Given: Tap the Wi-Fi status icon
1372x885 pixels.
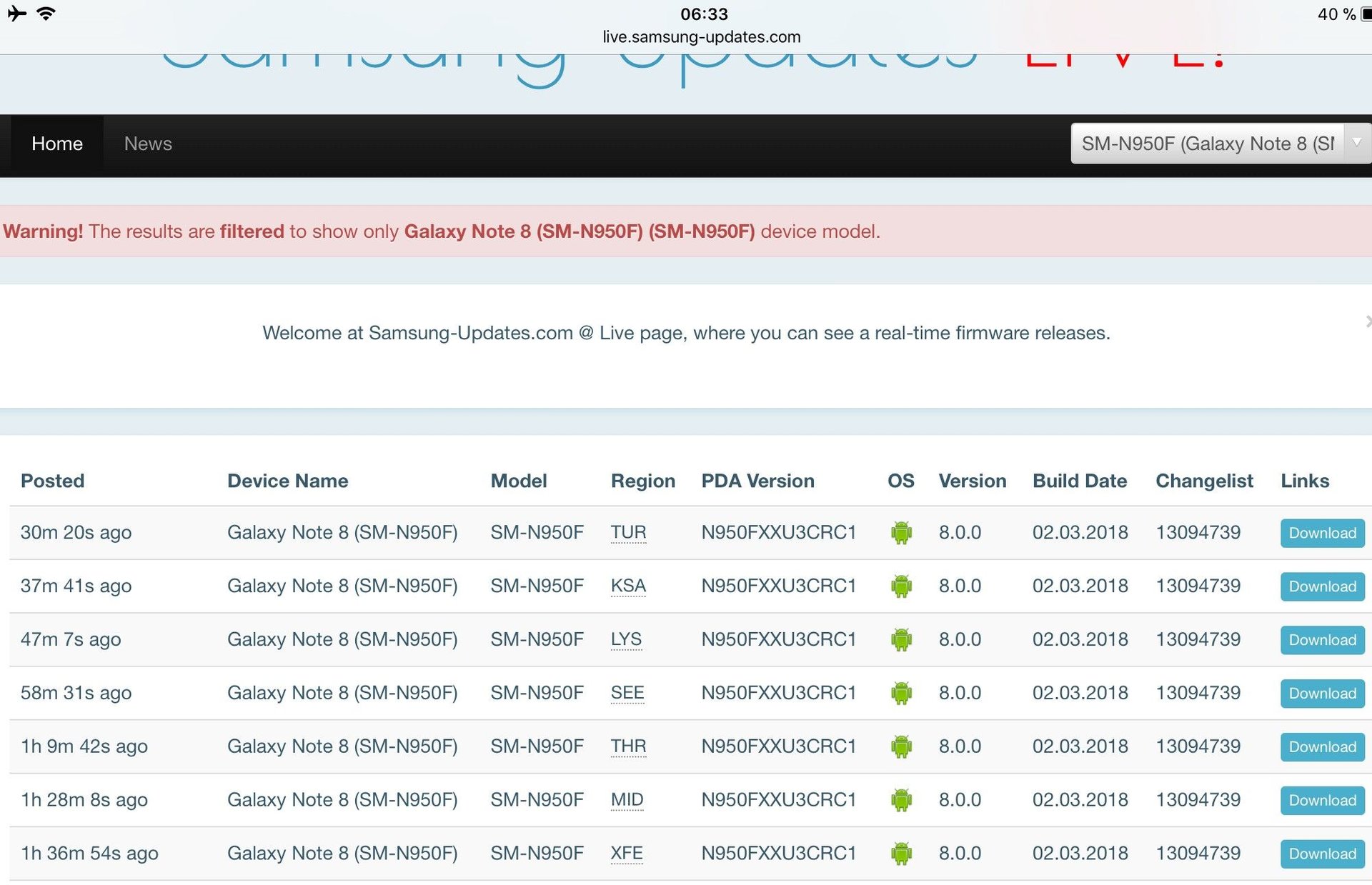Looking at the screenshot, I should 46,14.
